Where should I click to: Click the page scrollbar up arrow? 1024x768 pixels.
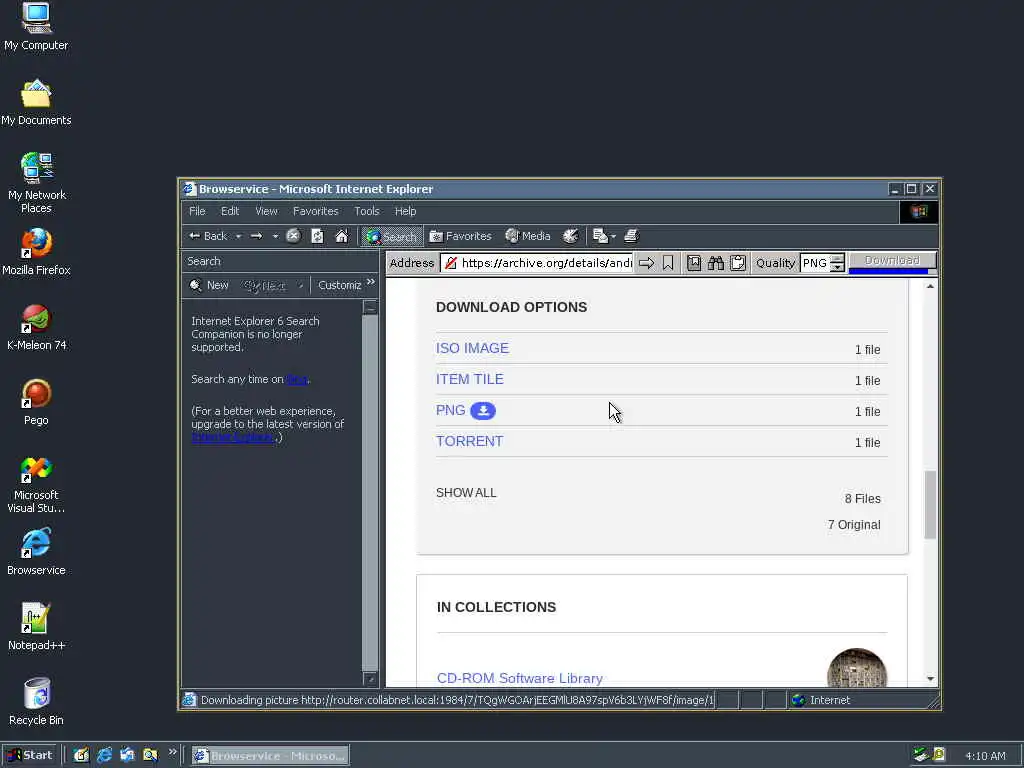[931, 287]
